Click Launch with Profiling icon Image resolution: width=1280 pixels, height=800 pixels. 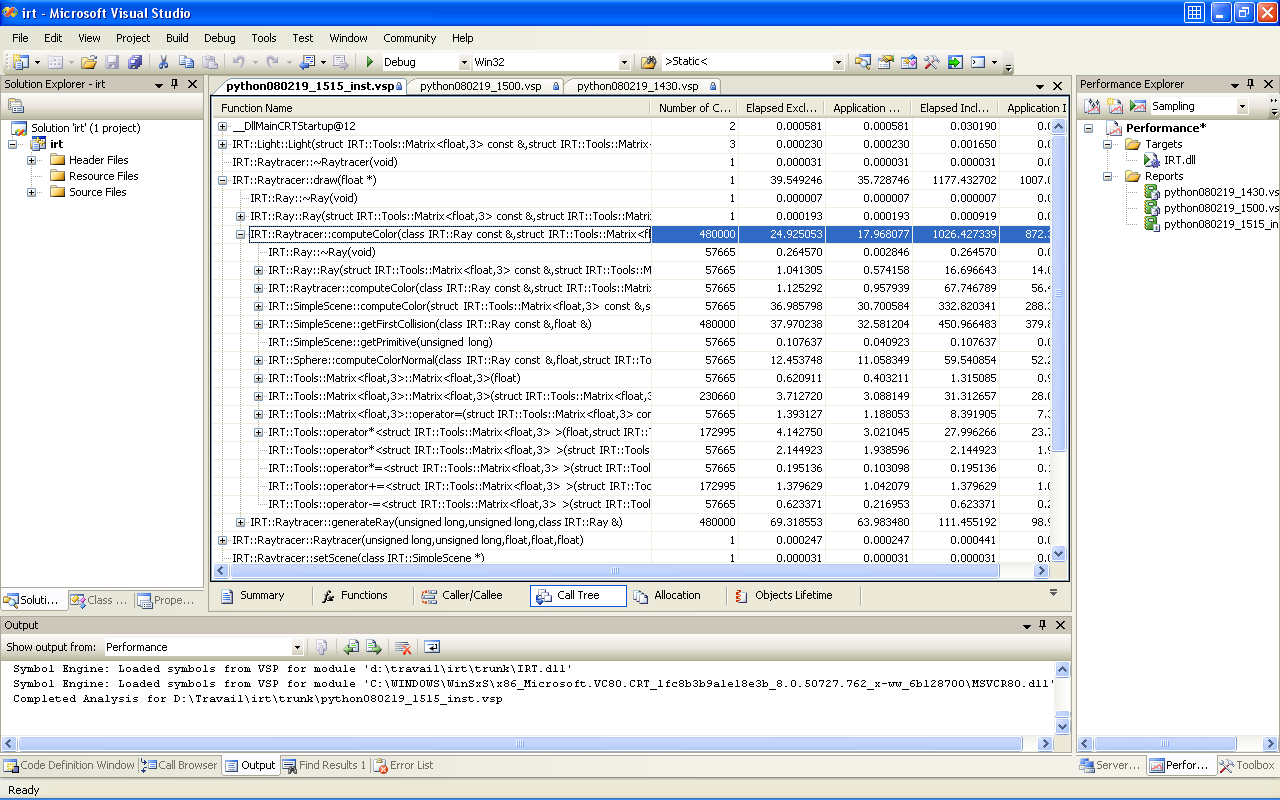(1138, 106)
